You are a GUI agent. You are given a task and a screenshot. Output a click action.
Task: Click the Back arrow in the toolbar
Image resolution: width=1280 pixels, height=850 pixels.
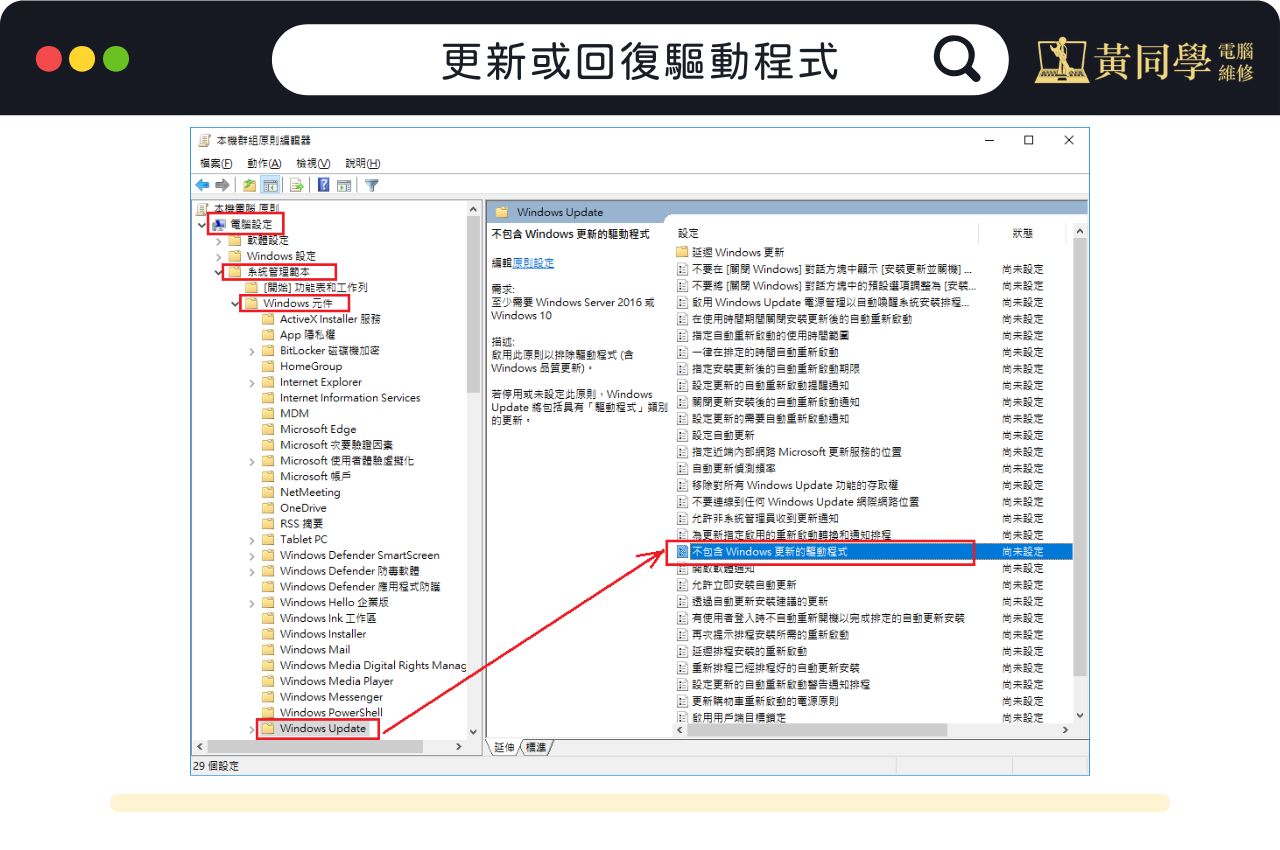point(202,185)
